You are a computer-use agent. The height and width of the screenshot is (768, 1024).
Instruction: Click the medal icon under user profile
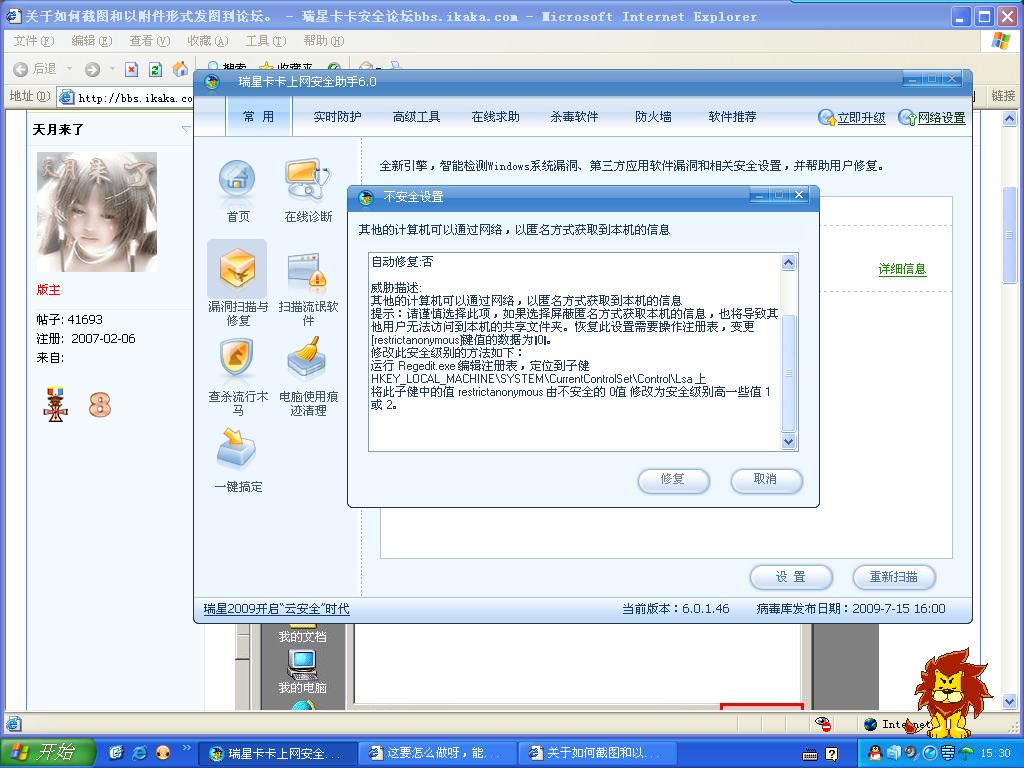[55, 404]
